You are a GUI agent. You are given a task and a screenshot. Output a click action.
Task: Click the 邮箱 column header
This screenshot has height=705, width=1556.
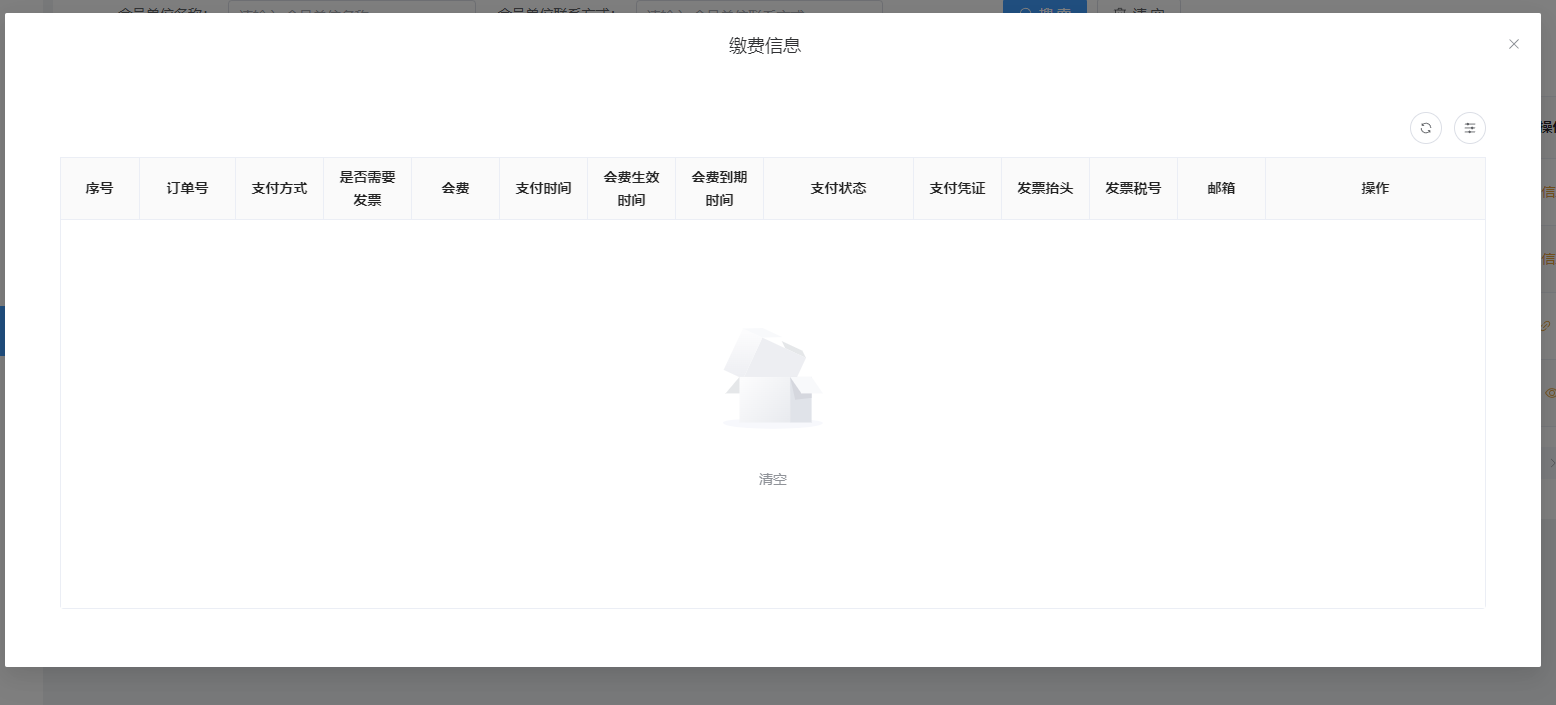(1221, 188)
